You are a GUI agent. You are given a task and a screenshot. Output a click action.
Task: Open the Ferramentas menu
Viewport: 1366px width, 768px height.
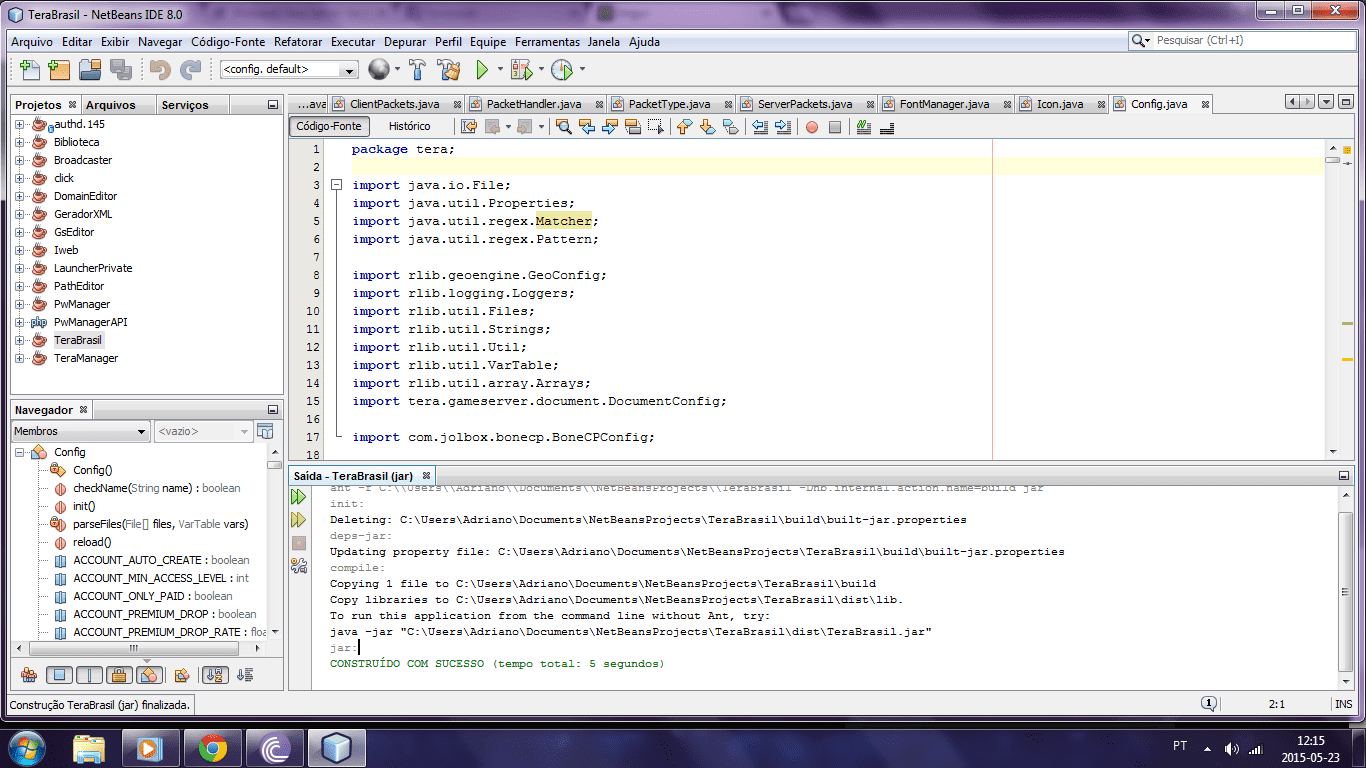coord(547,42)
